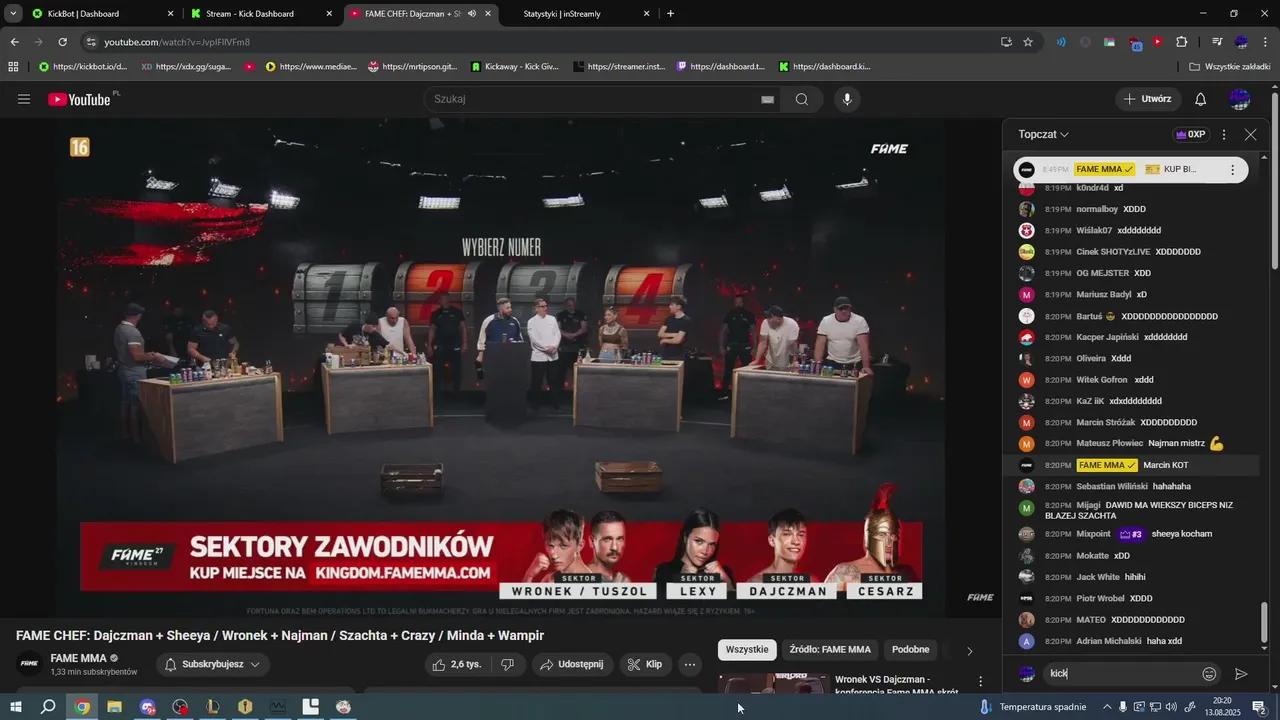1280x720 pixels.
Task: Select Podobne filter chip
Action: (x=911, y=650)
